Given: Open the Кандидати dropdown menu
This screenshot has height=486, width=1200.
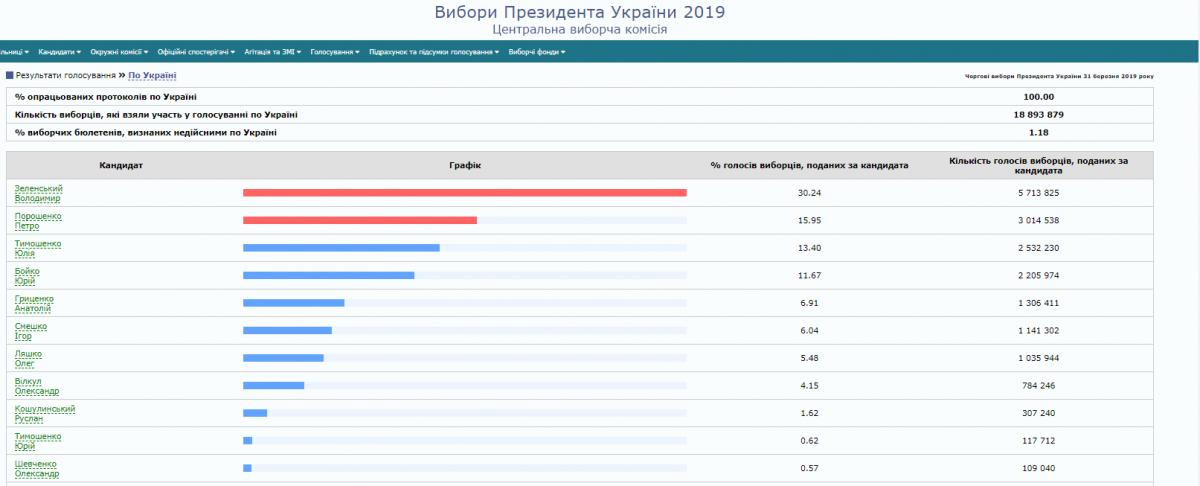Looking at the screenshot, I should [60, 52].
